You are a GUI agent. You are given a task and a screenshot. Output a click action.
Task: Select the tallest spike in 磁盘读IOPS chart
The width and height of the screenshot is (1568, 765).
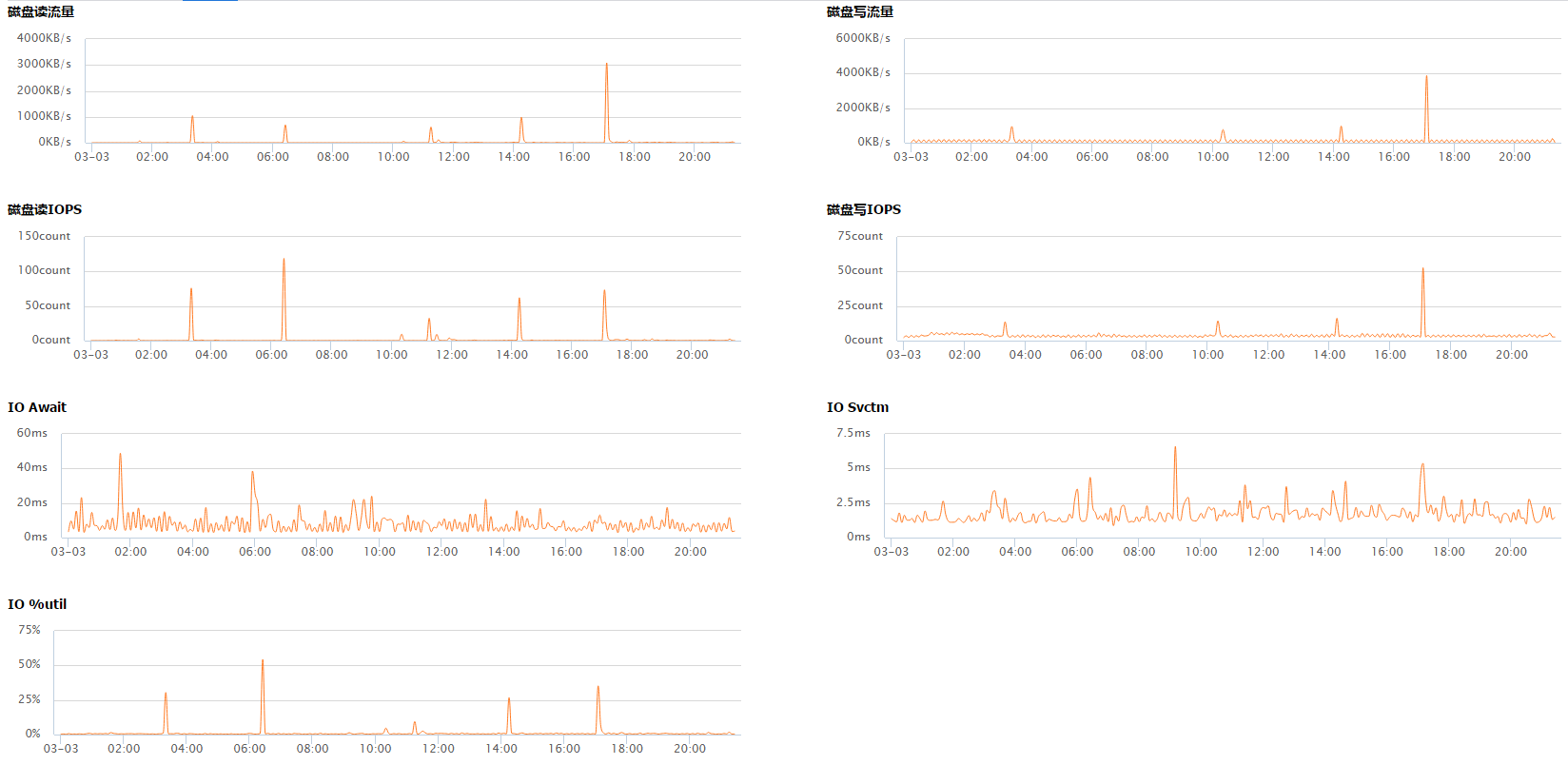coord(284,260)
